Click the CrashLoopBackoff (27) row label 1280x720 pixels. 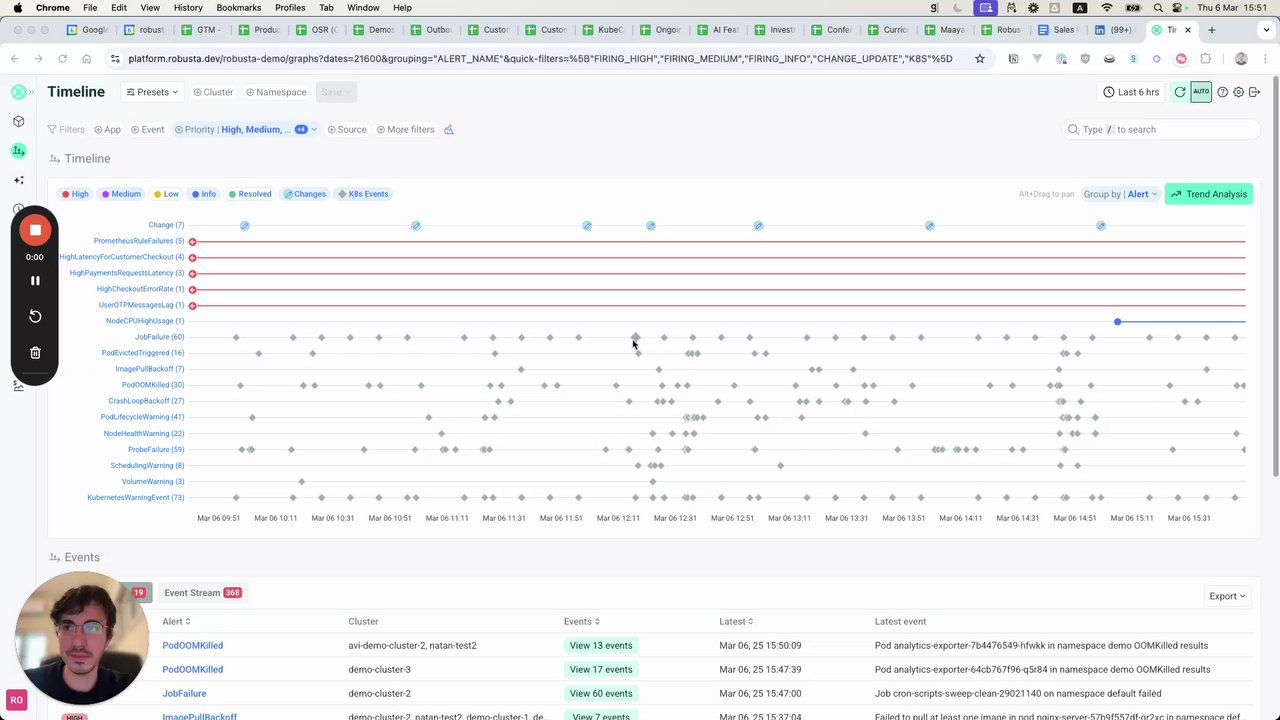[146, 401]
